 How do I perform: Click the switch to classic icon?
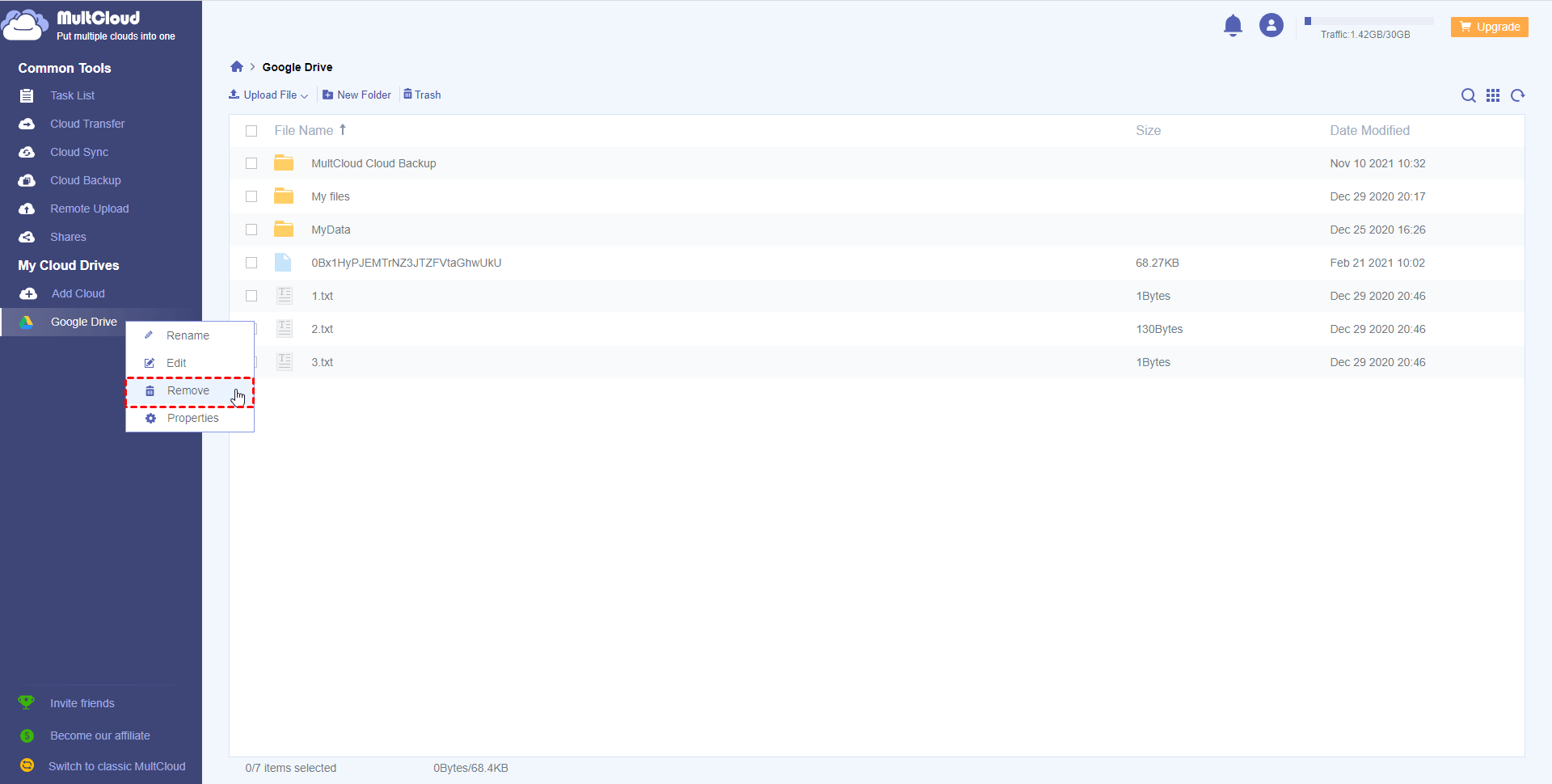tap(27, 765)
